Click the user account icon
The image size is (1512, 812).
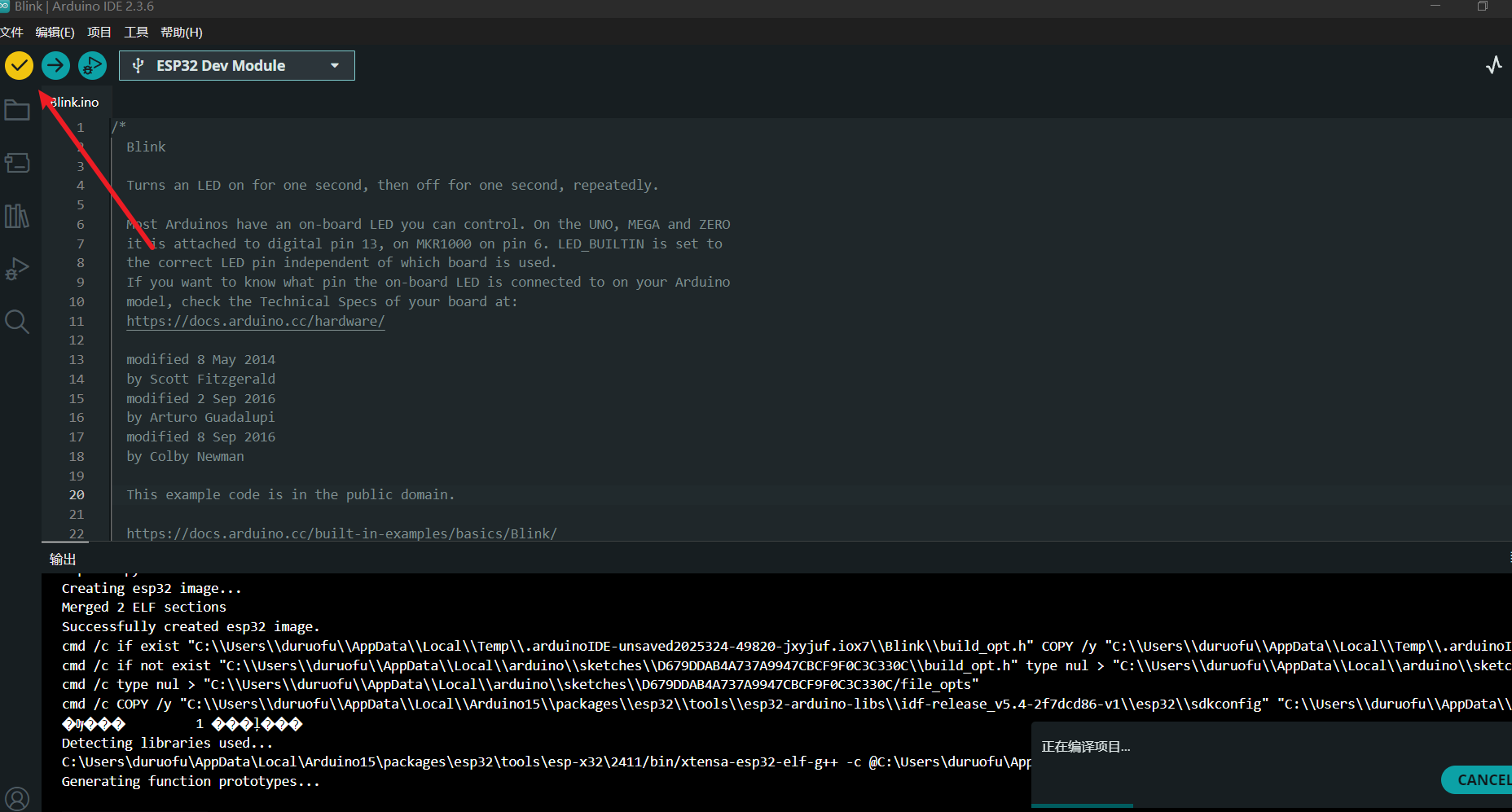point(17,798)
